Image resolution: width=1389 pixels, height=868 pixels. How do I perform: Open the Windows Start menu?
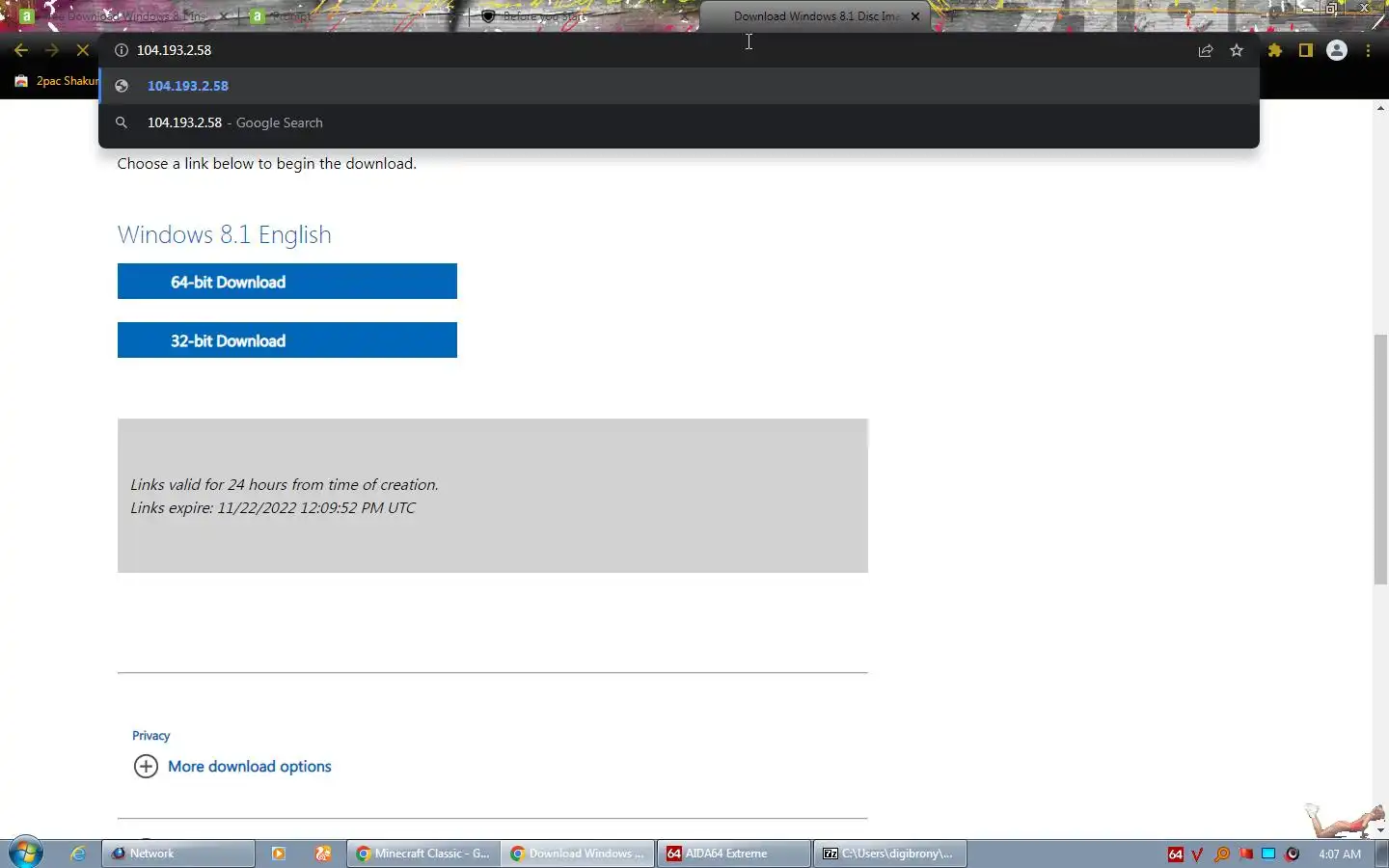click(x=26, y=854)
